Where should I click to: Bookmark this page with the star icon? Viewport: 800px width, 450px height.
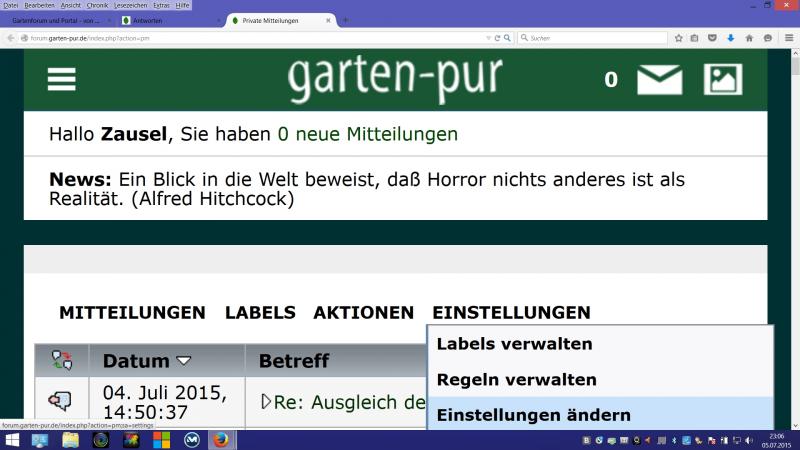679,38
